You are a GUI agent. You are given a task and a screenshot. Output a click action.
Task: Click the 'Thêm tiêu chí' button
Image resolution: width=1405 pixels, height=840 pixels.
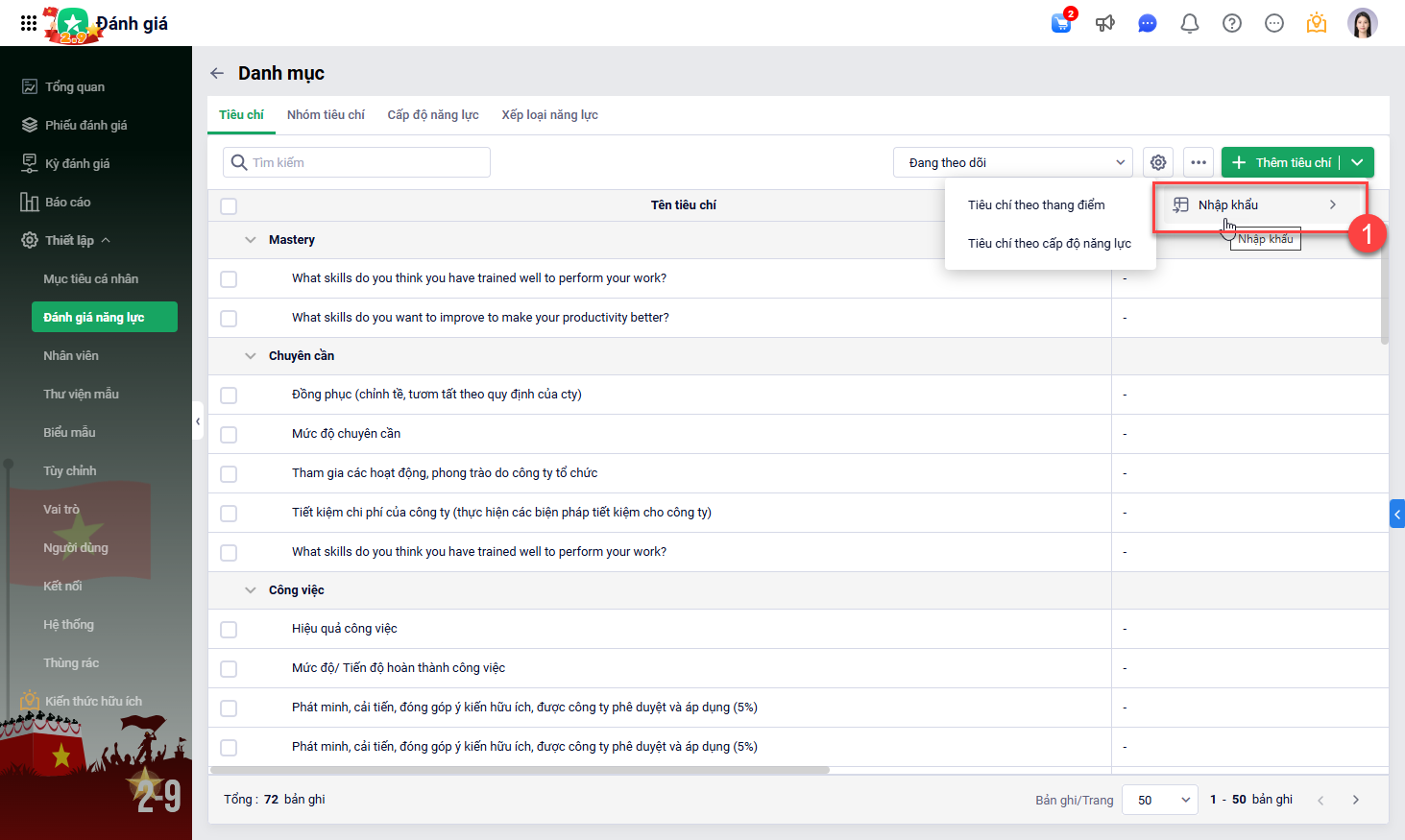click(1283, 162)
